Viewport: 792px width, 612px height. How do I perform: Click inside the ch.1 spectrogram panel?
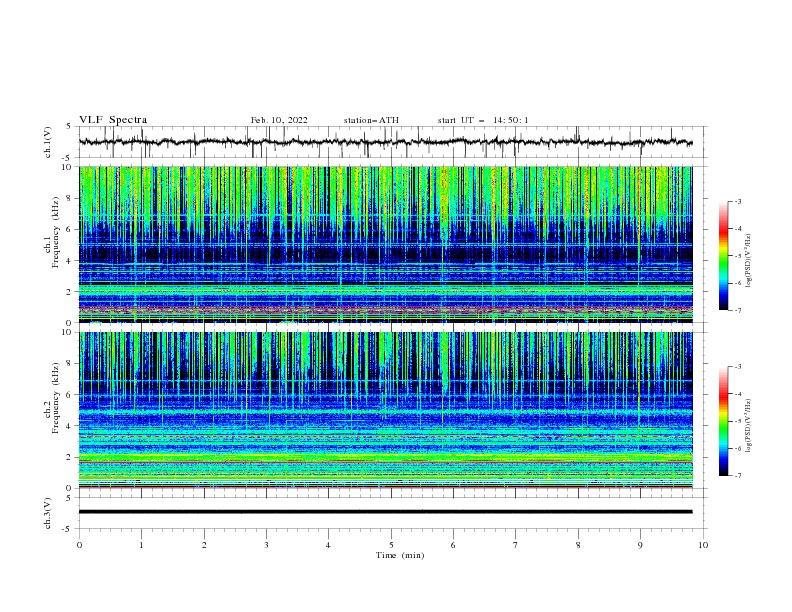tap(385, 244)
